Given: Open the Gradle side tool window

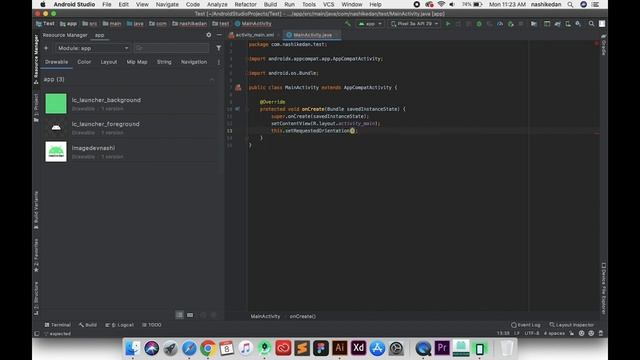Looking at the screenshot, I should [604, 45].
